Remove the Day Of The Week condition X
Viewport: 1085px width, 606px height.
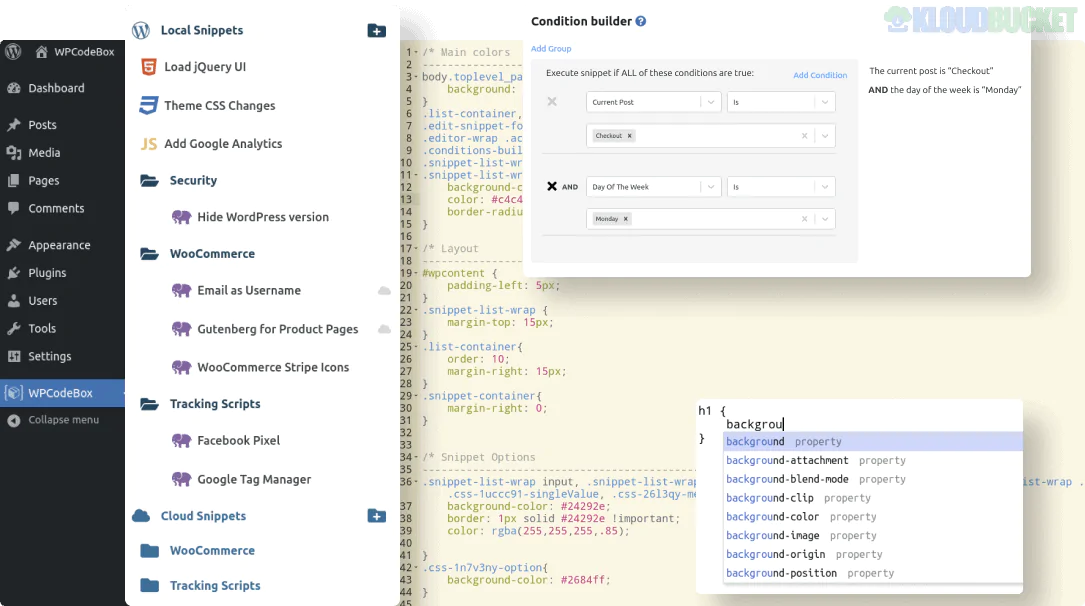pyautogui.click(x=551, y=186)
